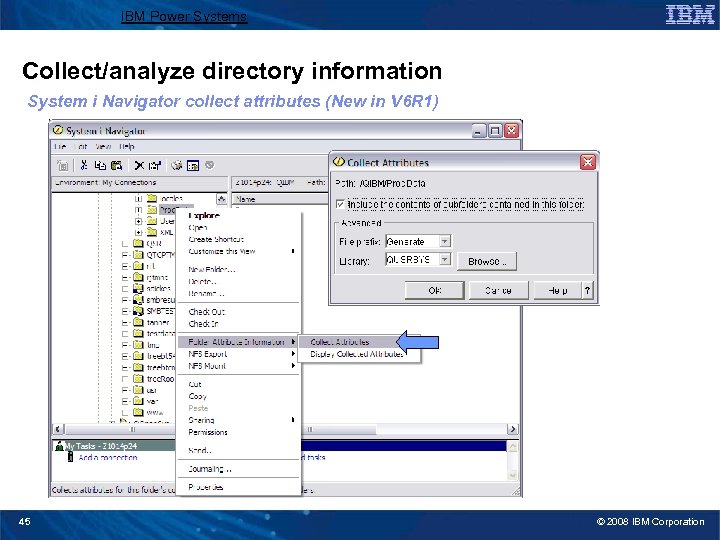Click the smbresu shared folder icon
This screenshot has height=540, width=720.
[138, 299]
